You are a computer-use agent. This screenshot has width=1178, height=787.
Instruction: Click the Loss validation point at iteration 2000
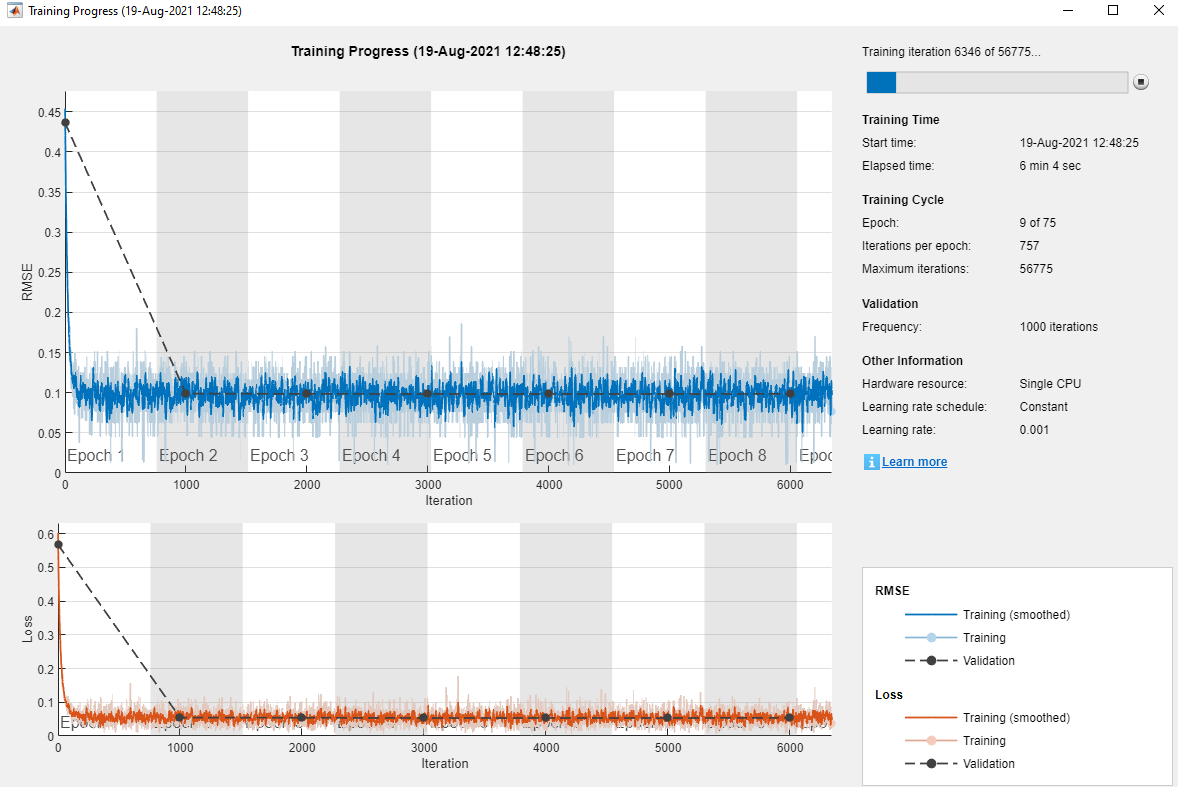coord(302,718)
